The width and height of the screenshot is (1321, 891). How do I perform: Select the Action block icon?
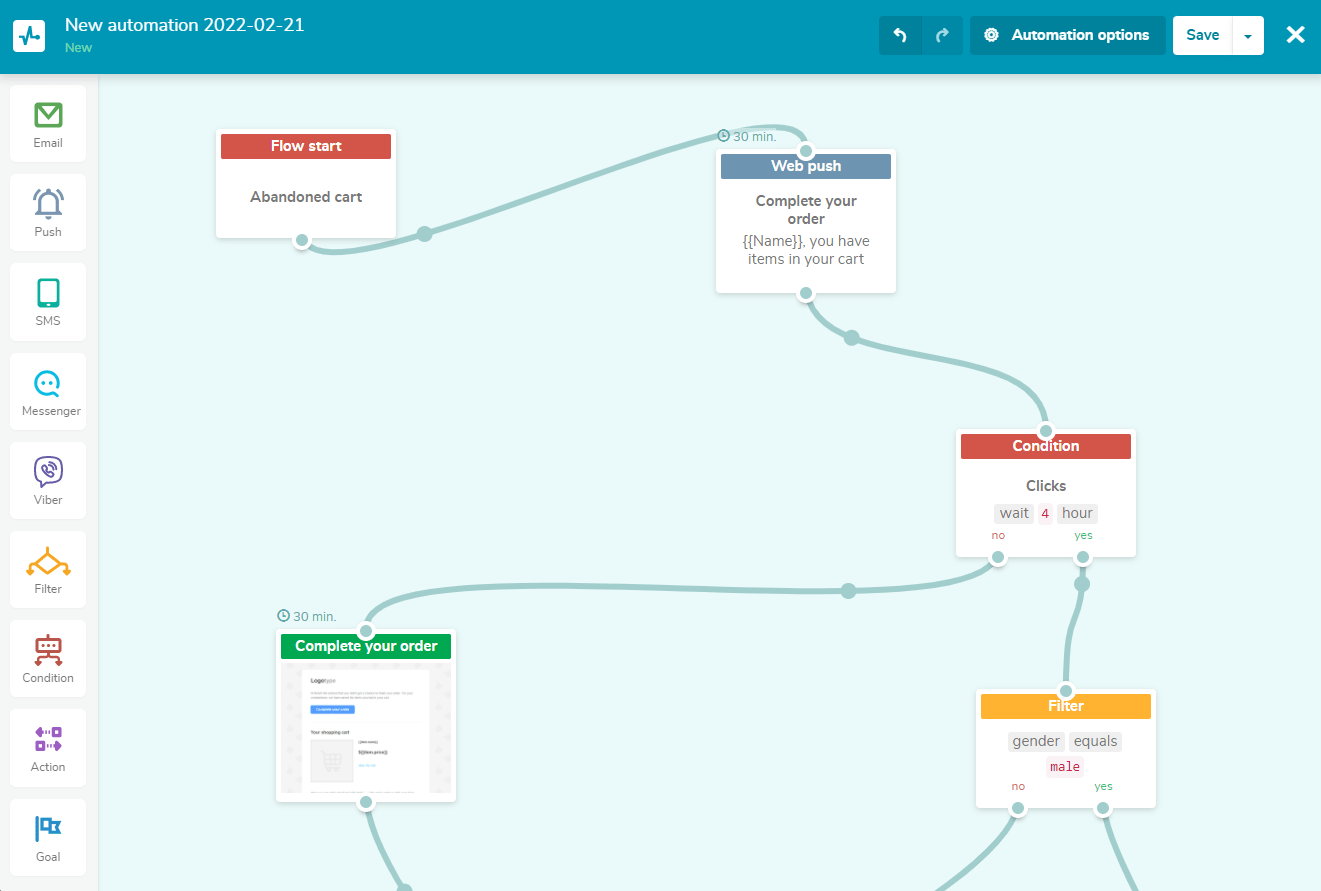[x=48, y=739]
